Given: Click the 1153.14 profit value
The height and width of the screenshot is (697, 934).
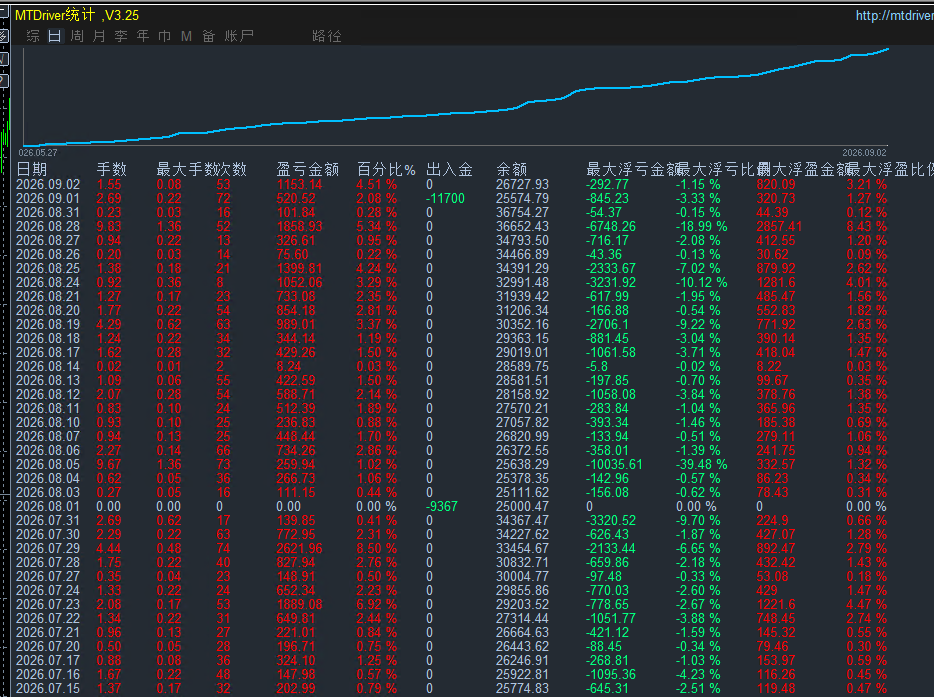Looking at the screenshot, I should coord(300,185).
